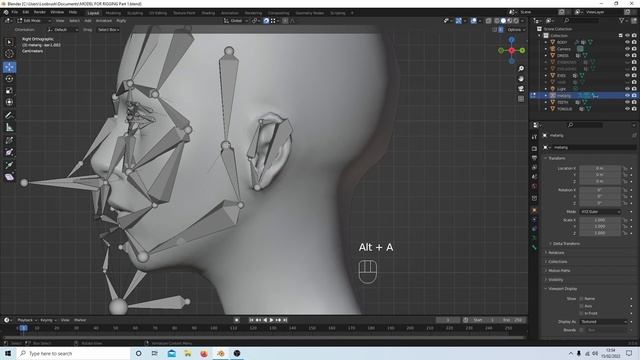
Task: Hide metarig via its eye icon
Action: click(x=627, y=96)
